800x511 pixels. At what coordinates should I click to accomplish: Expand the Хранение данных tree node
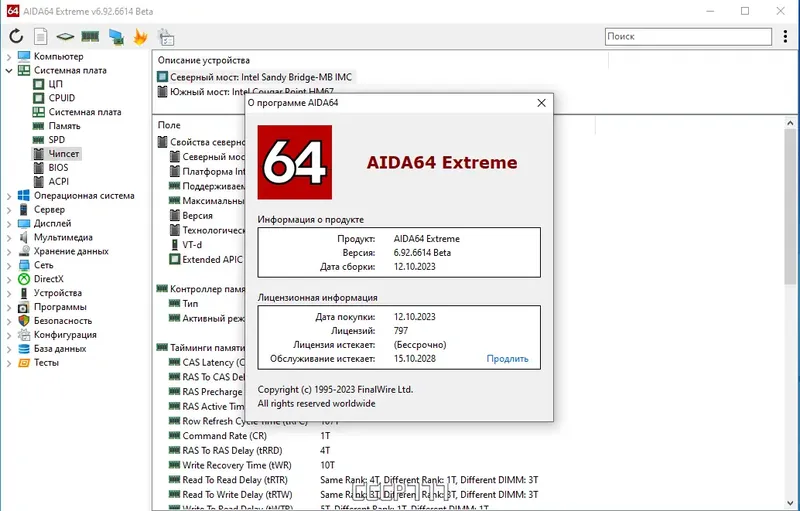point(9,251)
